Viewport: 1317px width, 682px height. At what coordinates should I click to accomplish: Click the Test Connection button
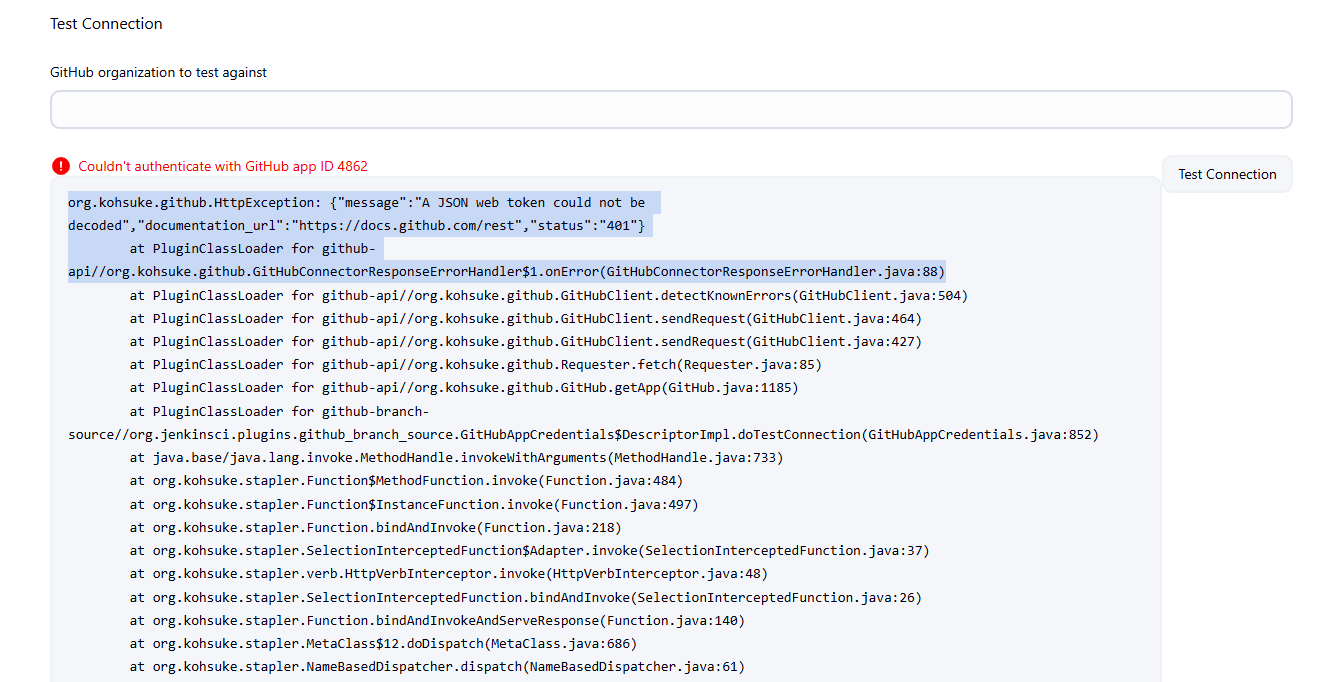point(1227,174)
